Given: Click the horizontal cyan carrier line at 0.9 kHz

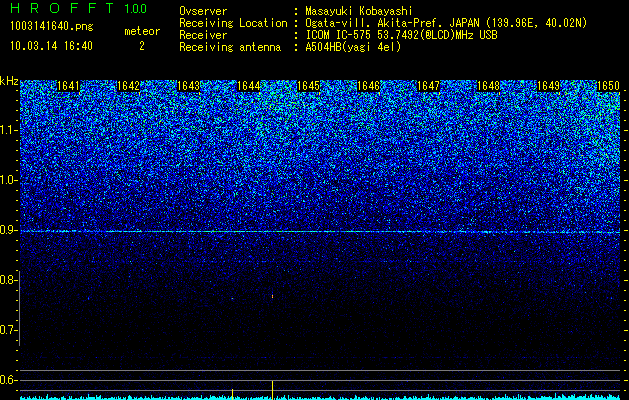Looking at the screenshot, I should point(320,231).
